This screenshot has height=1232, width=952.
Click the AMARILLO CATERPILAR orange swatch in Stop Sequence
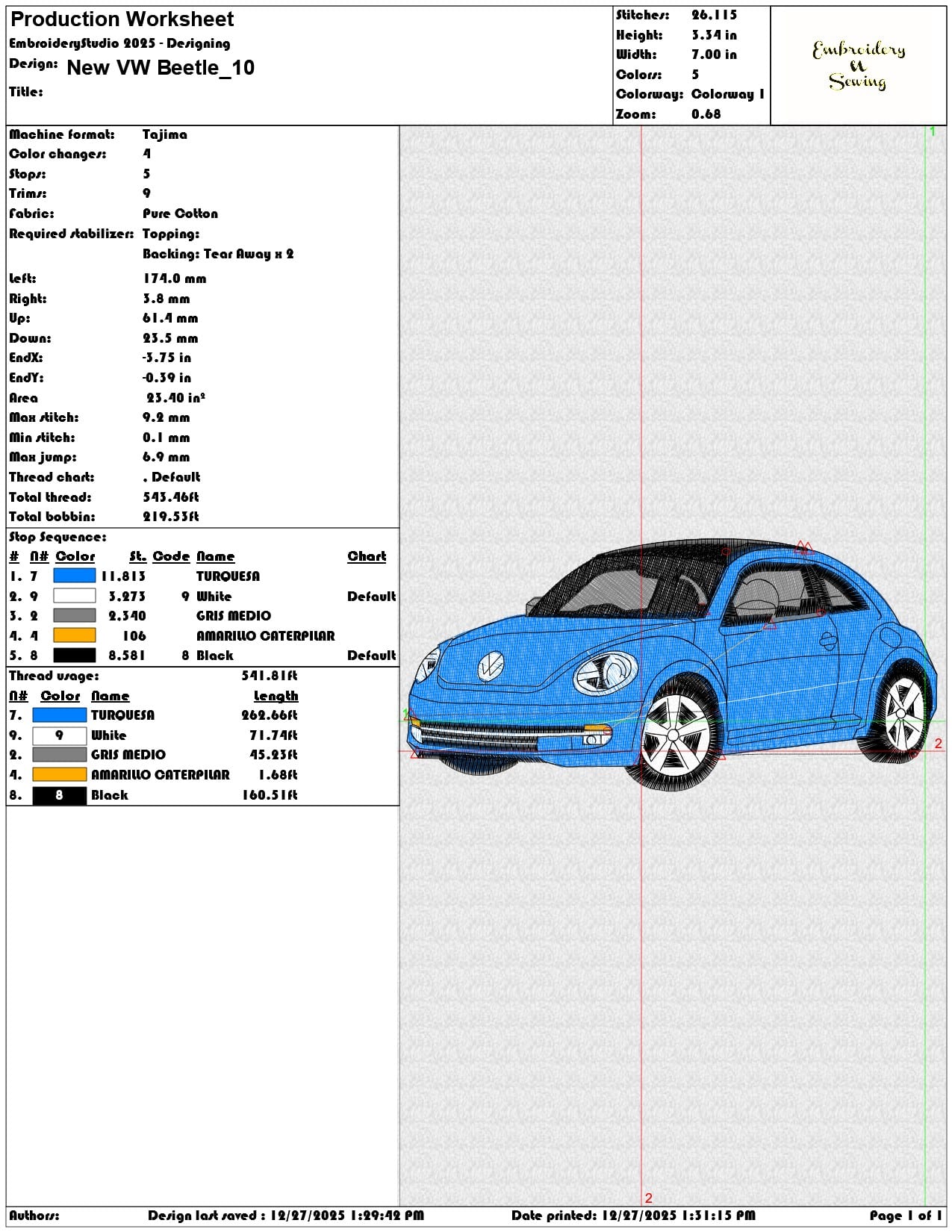coord(75,635)
